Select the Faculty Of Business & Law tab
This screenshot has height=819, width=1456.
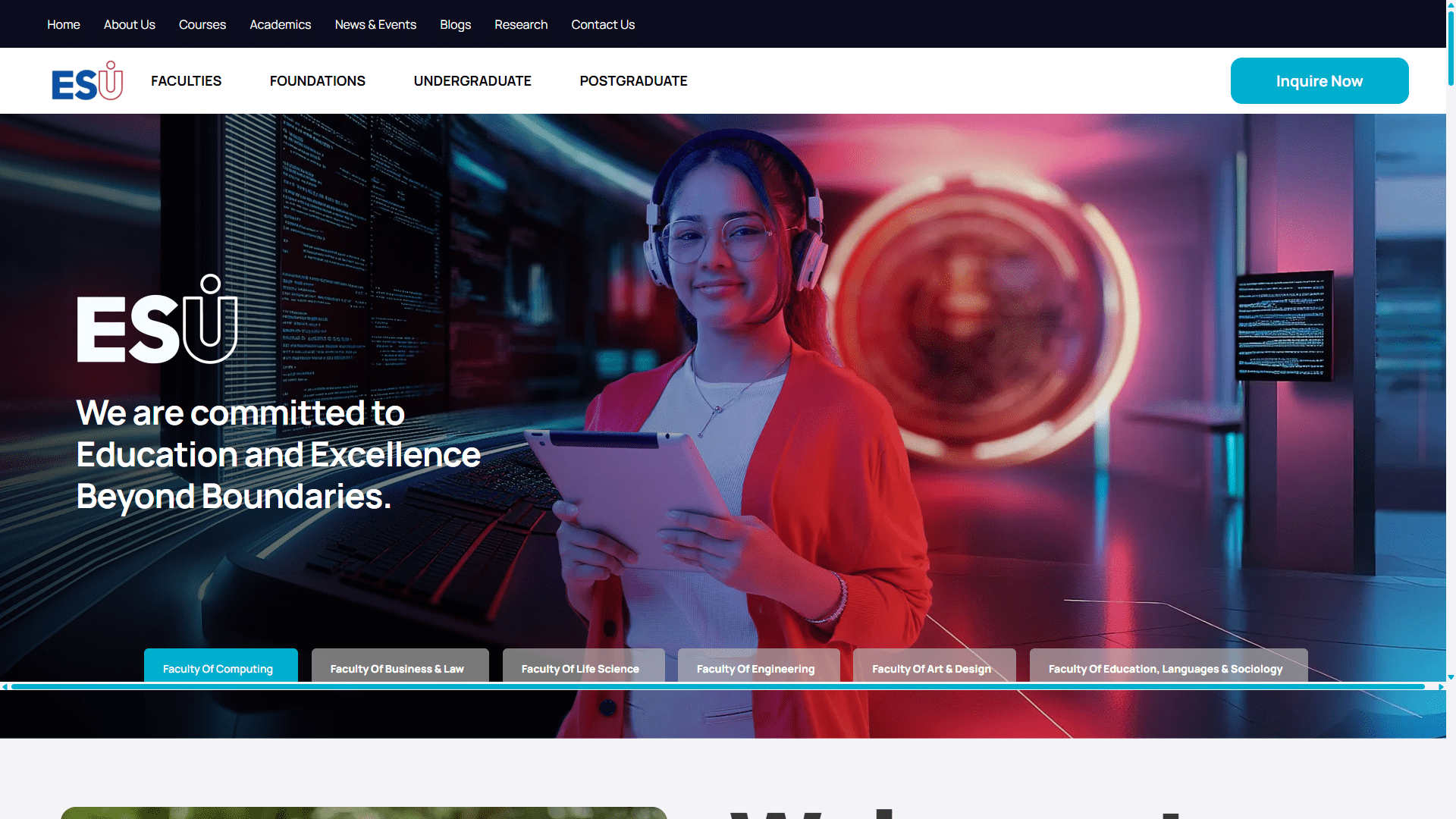(x=400, y=666)
